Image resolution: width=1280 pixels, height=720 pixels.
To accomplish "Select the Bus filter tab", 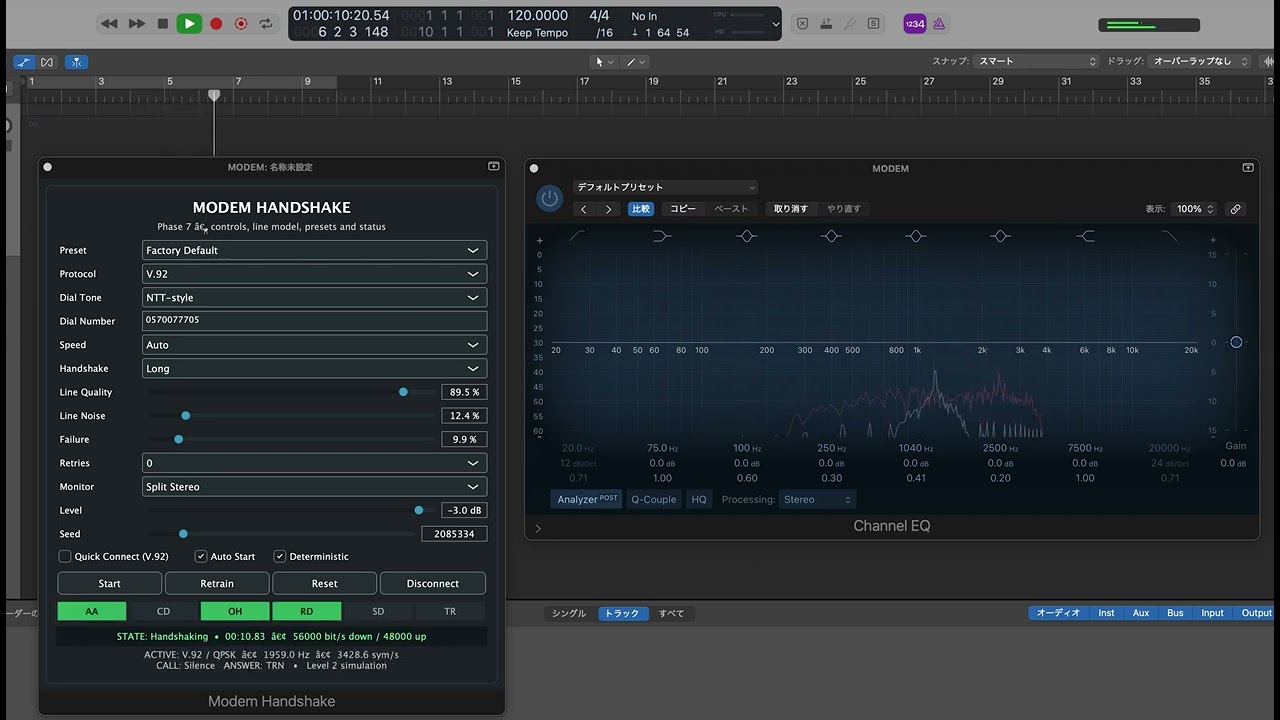I will click(x=1175, y=613).
